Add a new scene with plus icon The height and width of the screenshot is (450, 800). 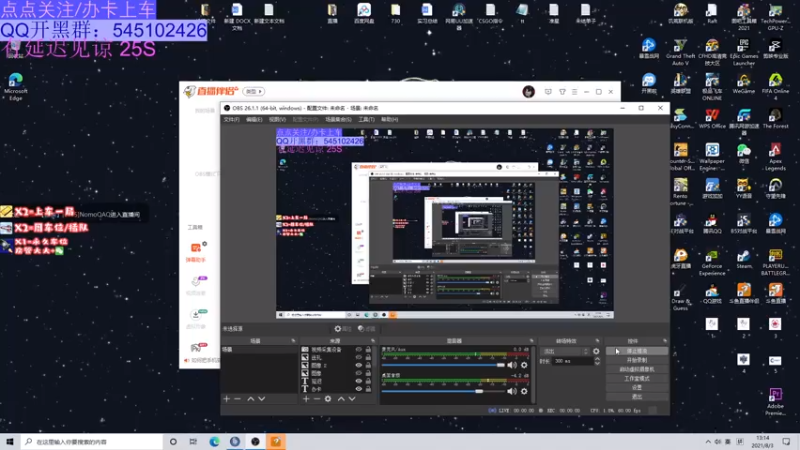pos(227,399)
